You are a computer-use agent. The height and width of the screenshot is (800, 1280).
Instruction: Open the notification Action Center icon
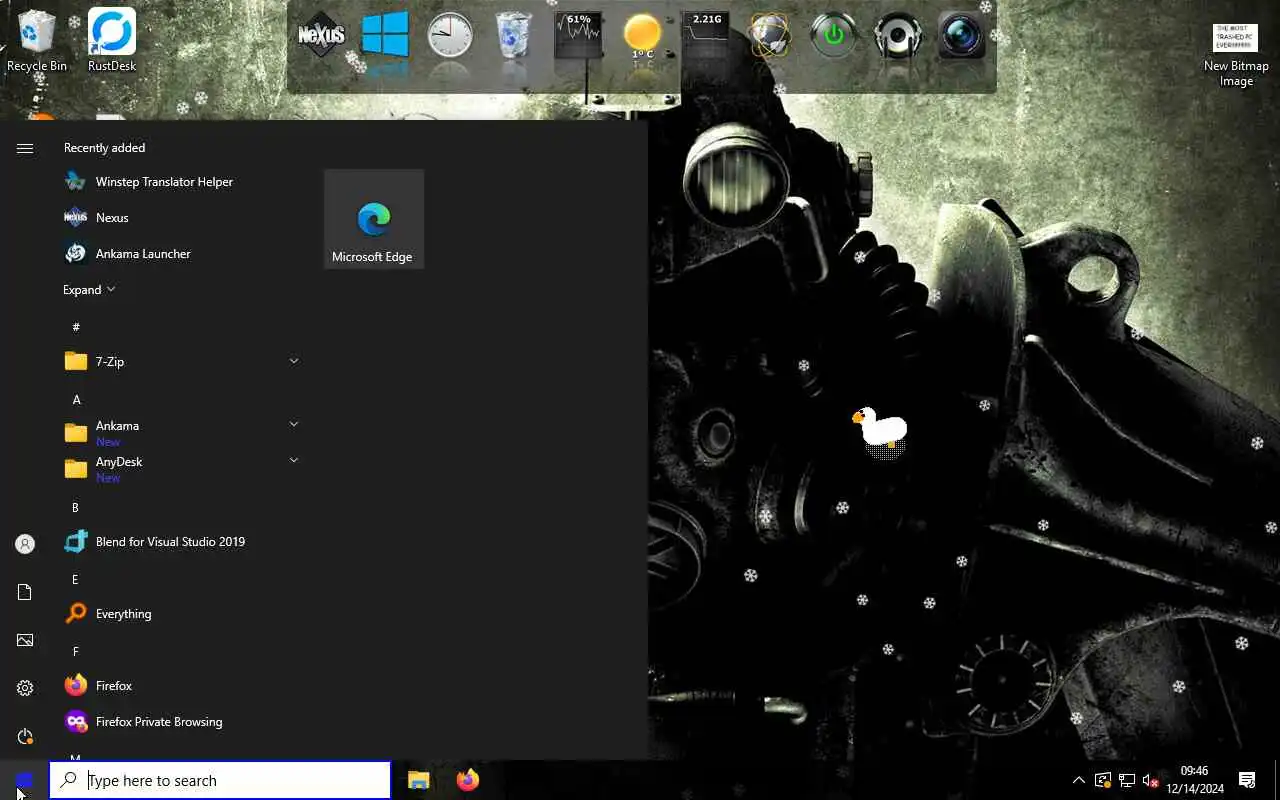(1247, 780)
